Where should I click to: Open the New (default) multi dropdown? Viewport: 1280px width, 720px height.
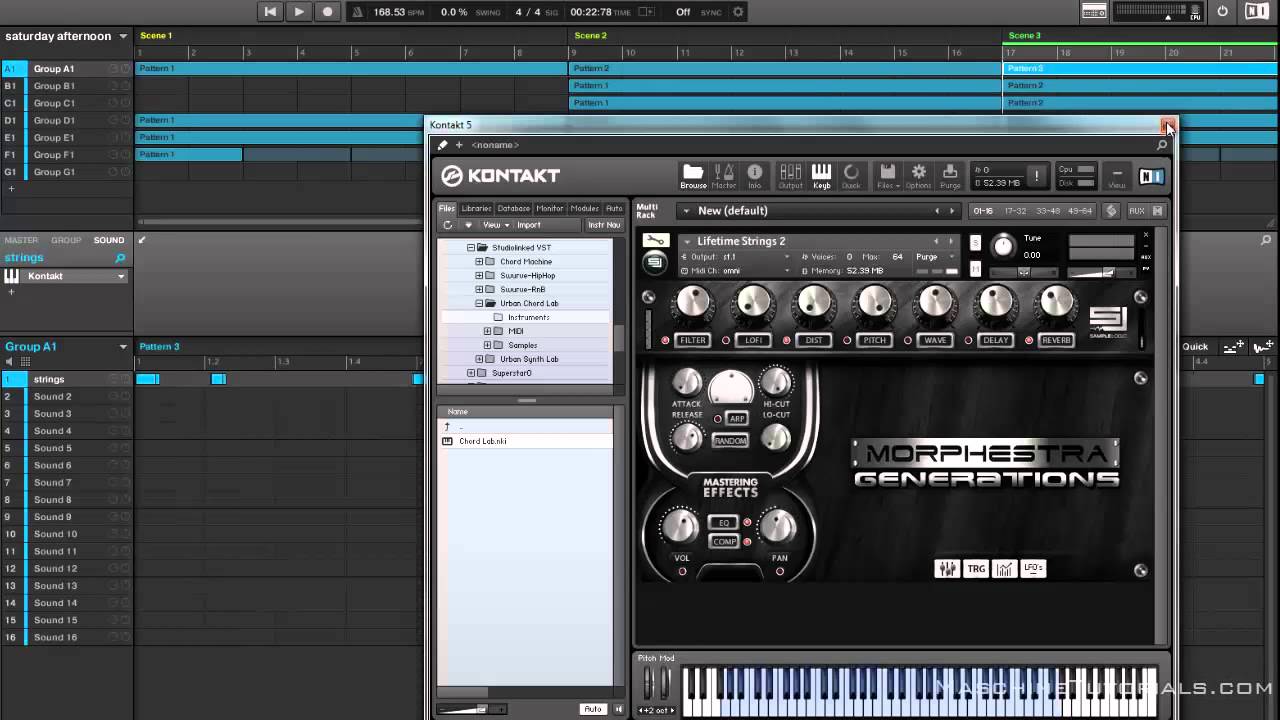(686, 211)
